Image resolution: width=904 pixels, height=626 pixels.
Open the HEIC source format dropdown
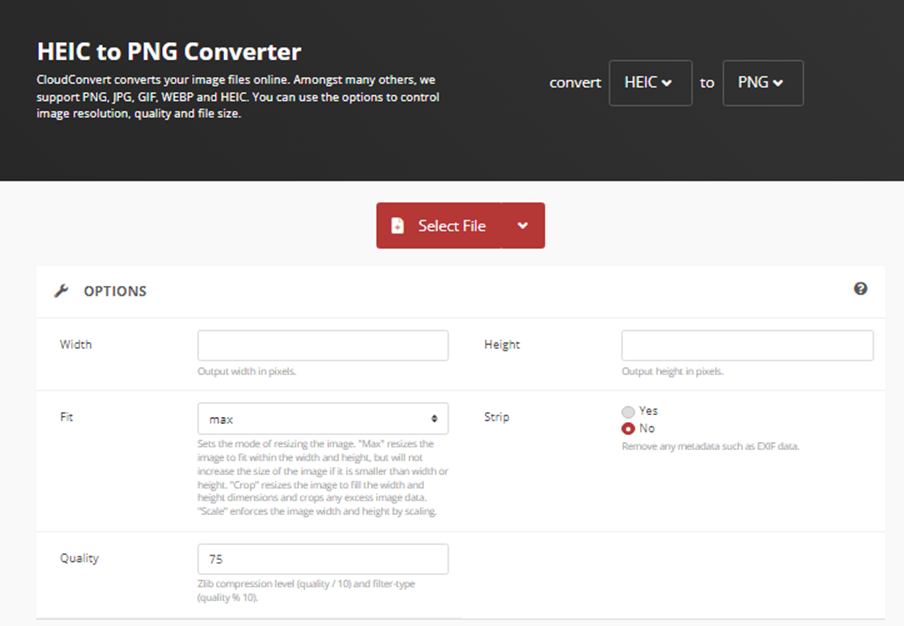tap(650, 83)
